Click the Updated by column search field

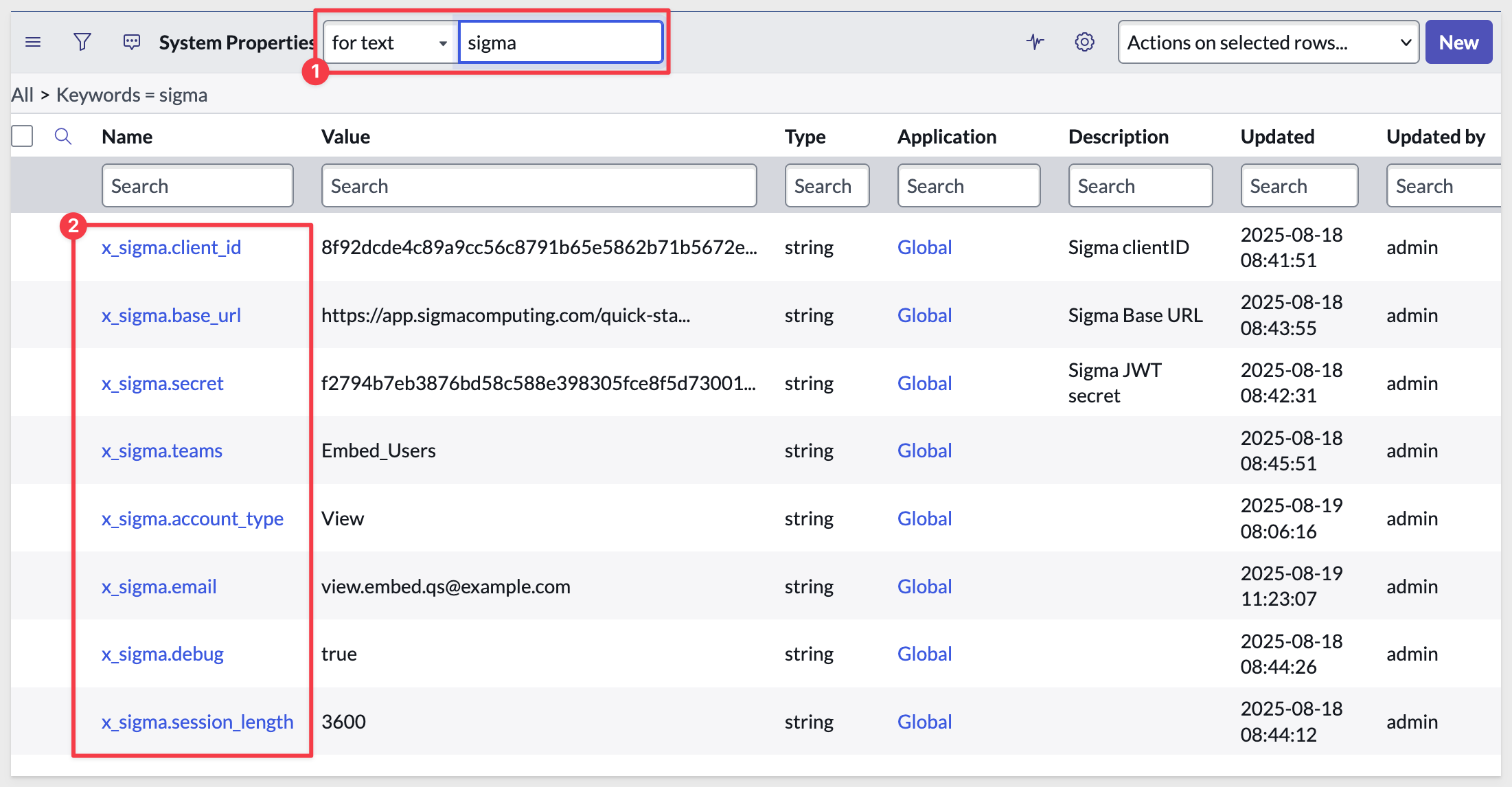point(1444,185)
